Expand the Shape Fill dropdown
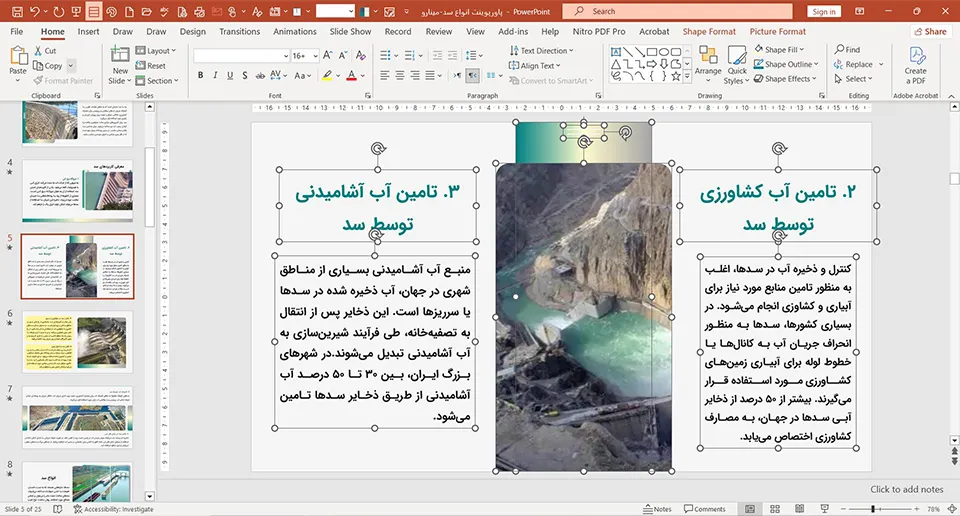The image size is (960, 516). click(779, 50)
